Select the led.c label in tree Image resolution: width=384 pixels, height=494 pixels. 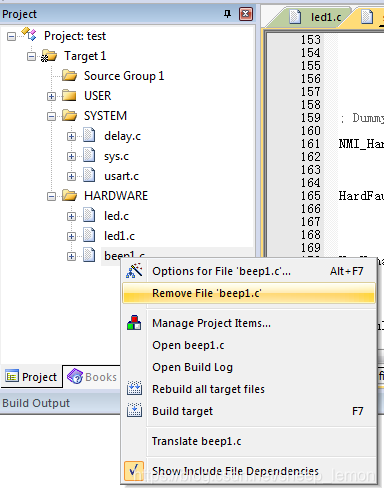click(x=116, y=216)
